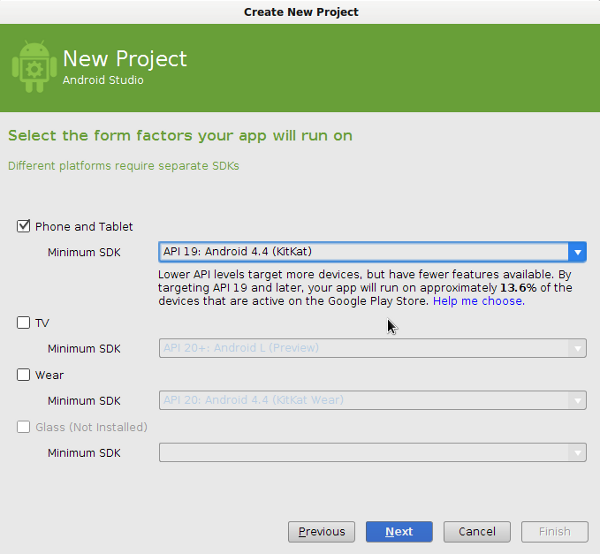The height and width of the screenshot is (554, 600).
Task: Click the Minimum SDK label under Phone and Tablet
Action: (84, 253)
